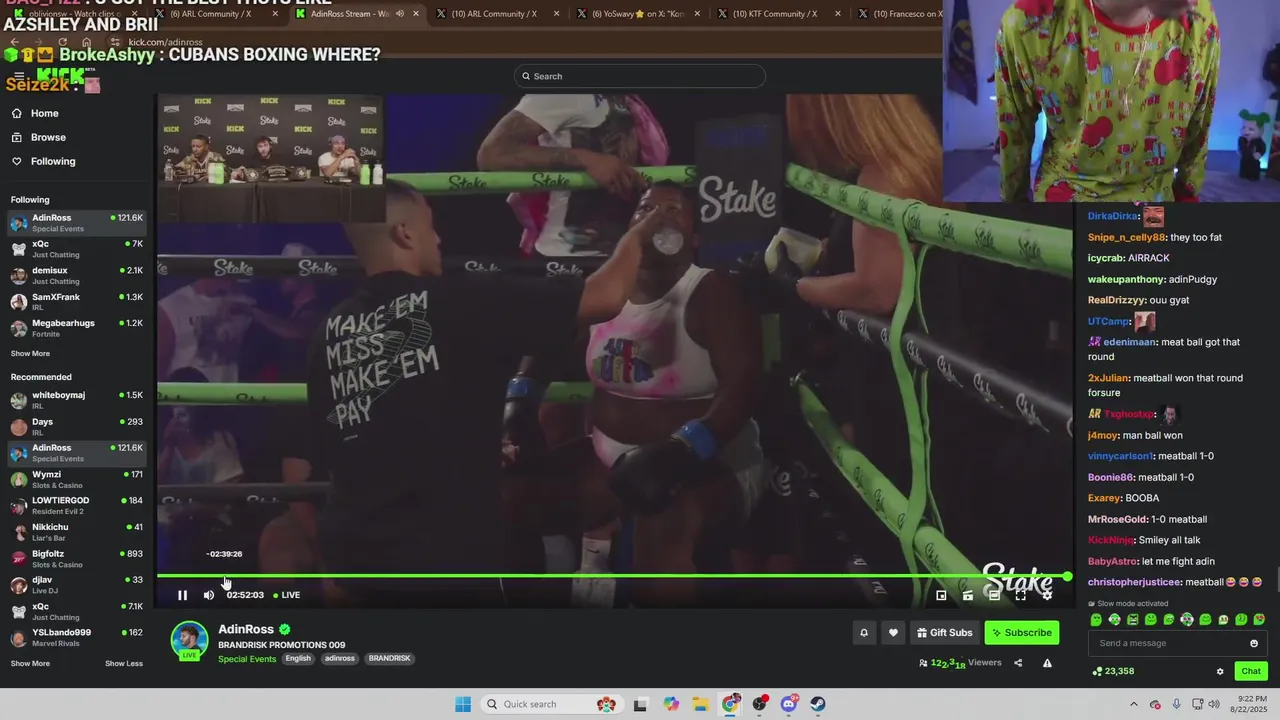Open djlav Live DJ channel
Viewport: 1280px width, 720px height.
point(77,585)
